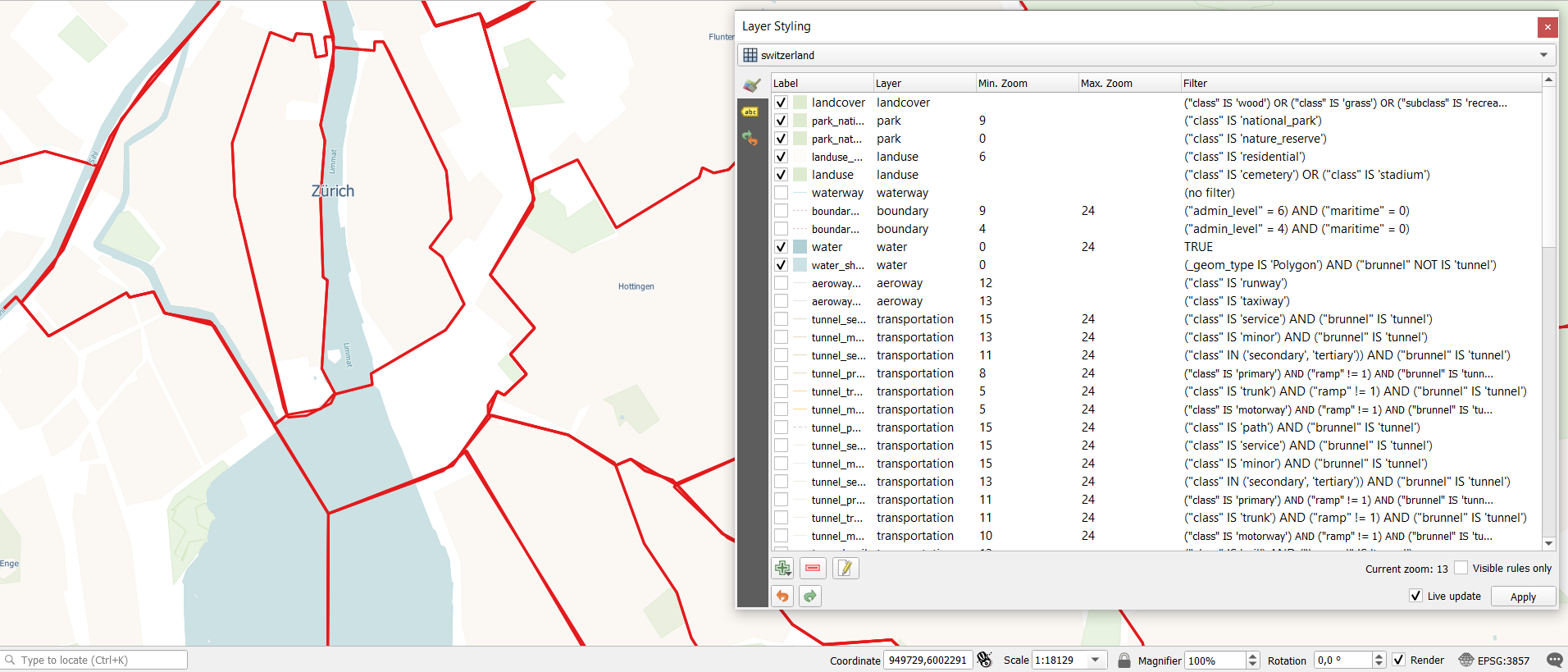Switch to the Labels abc tab

750,112
